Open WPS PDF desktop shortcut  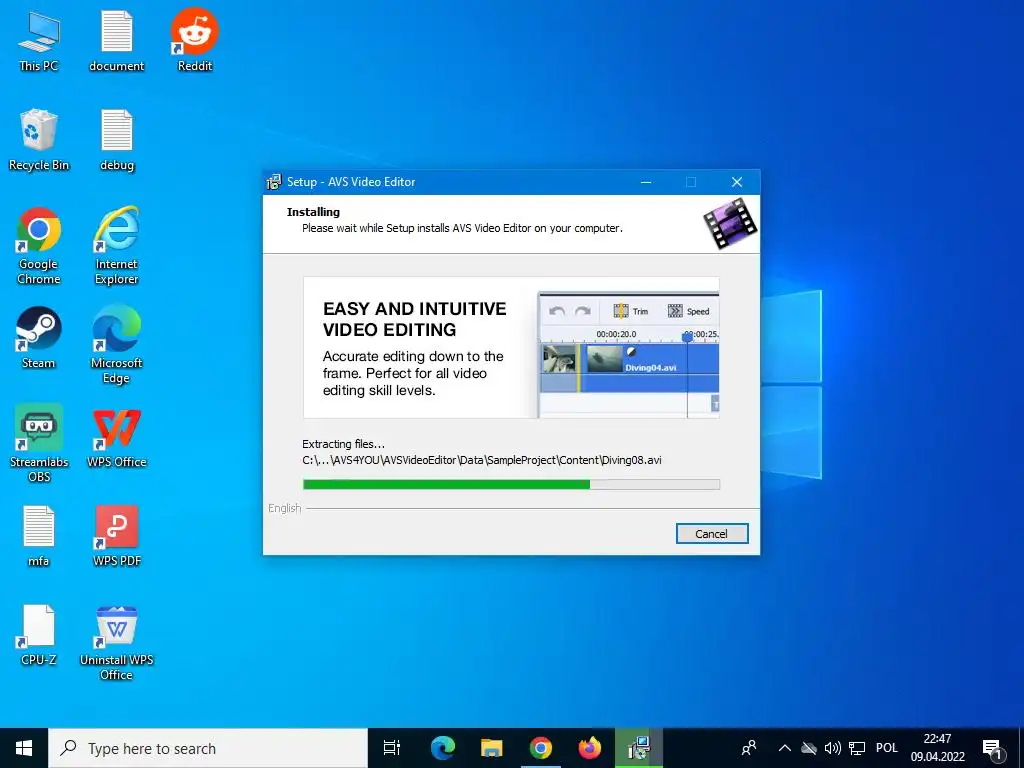point(117,536)
